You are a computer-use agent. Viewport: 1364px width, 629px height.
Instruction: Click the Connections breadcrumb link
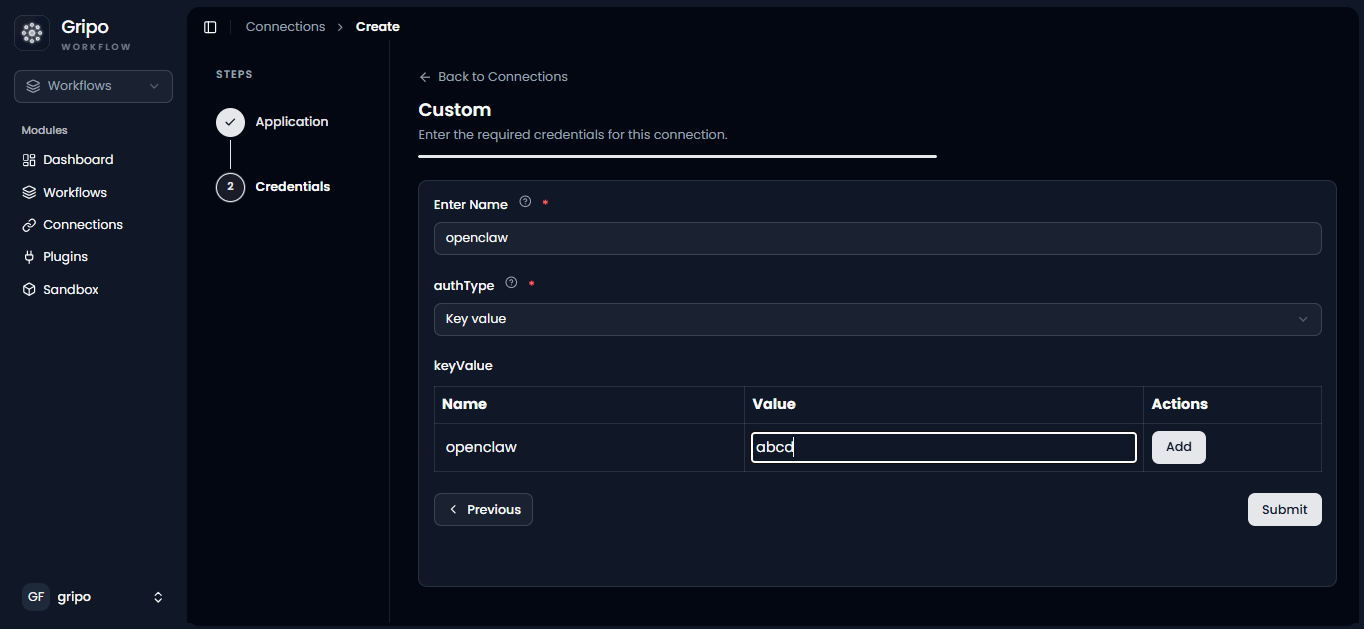coord(285,27)
